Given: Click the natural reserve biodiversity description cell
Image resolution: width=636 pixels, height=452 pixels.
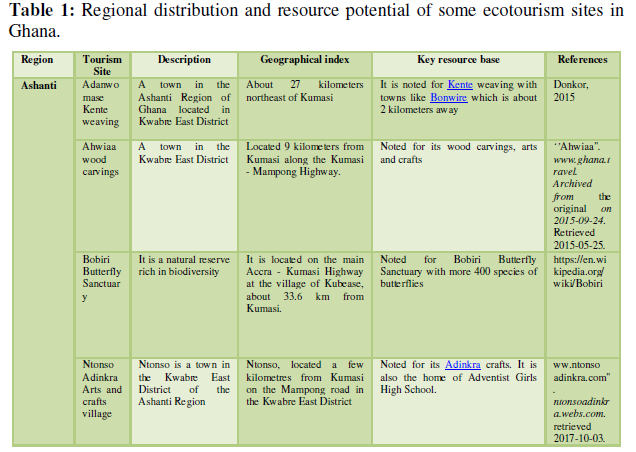Looking at the screenshot, I should tap(184, 263).
